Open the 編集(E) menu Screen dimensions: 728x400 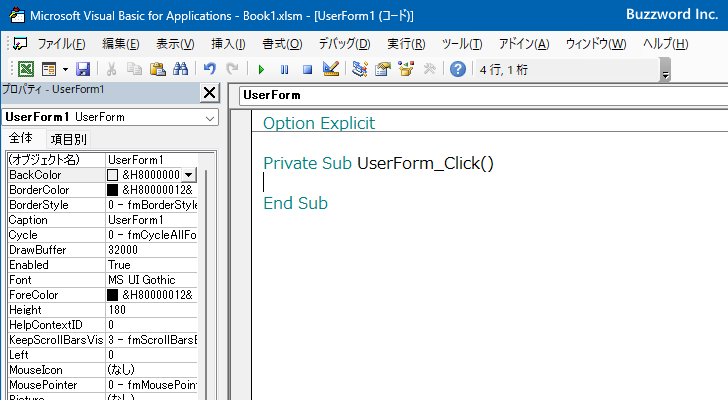coord(121,44)
